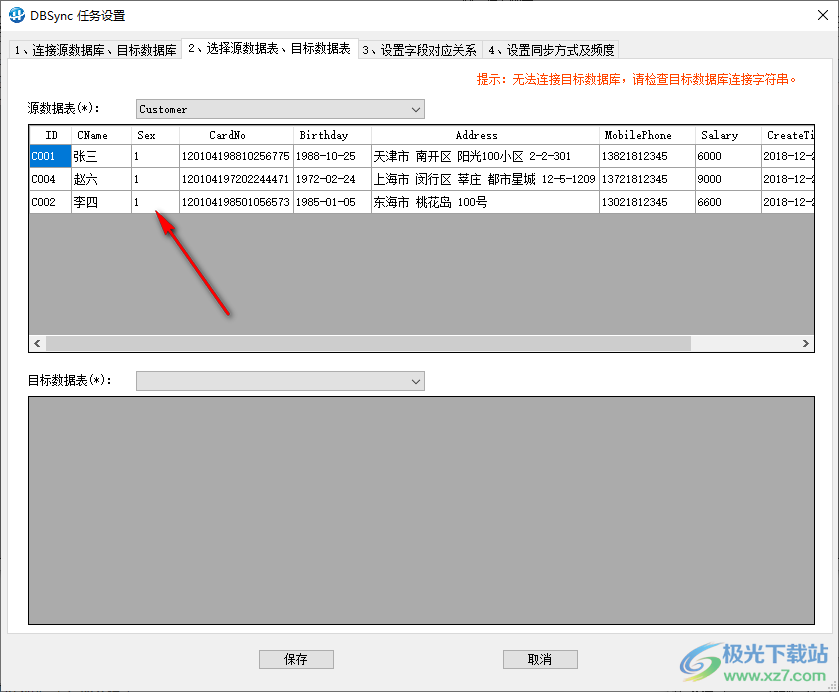Click salary cell 6000

point(728,156)
